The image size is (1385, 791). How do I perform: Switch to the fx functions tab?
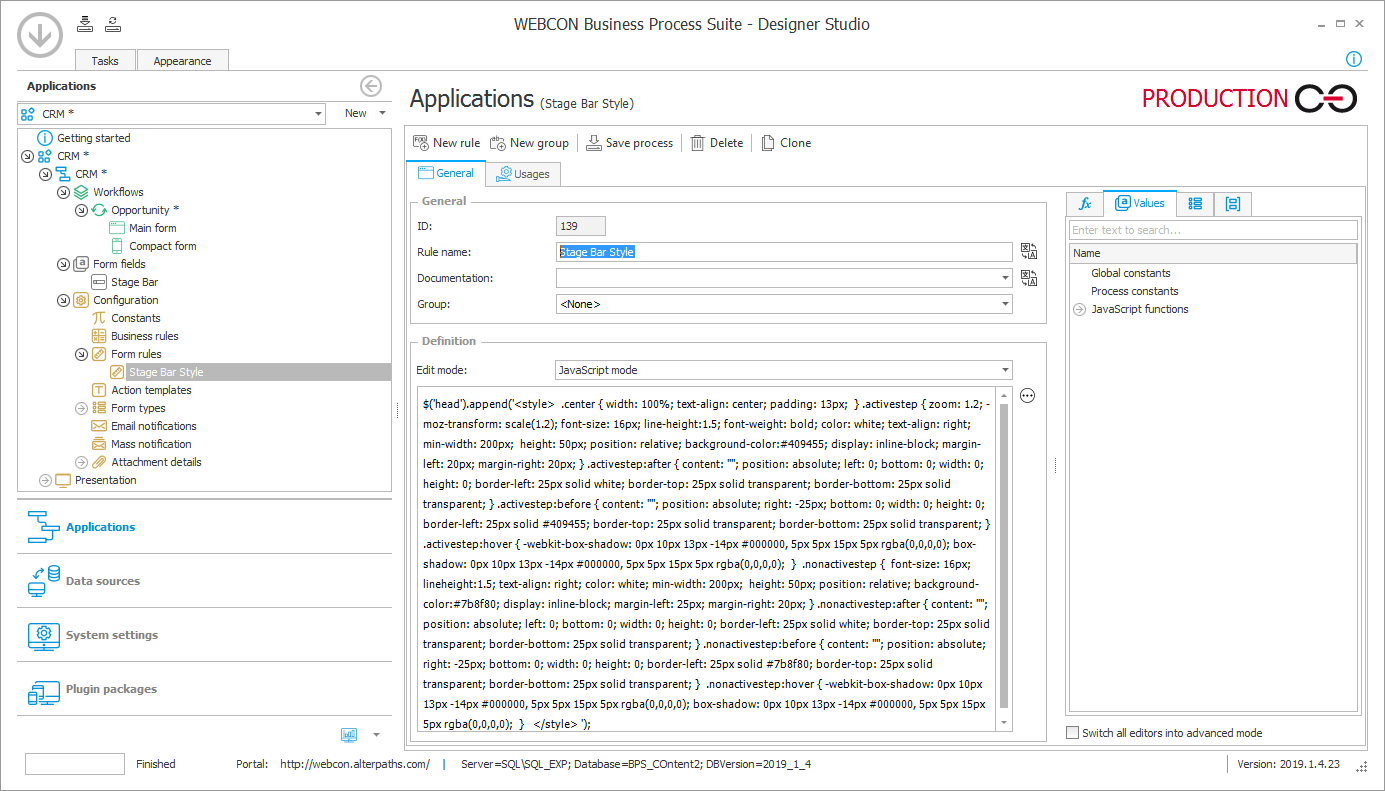1085,204
